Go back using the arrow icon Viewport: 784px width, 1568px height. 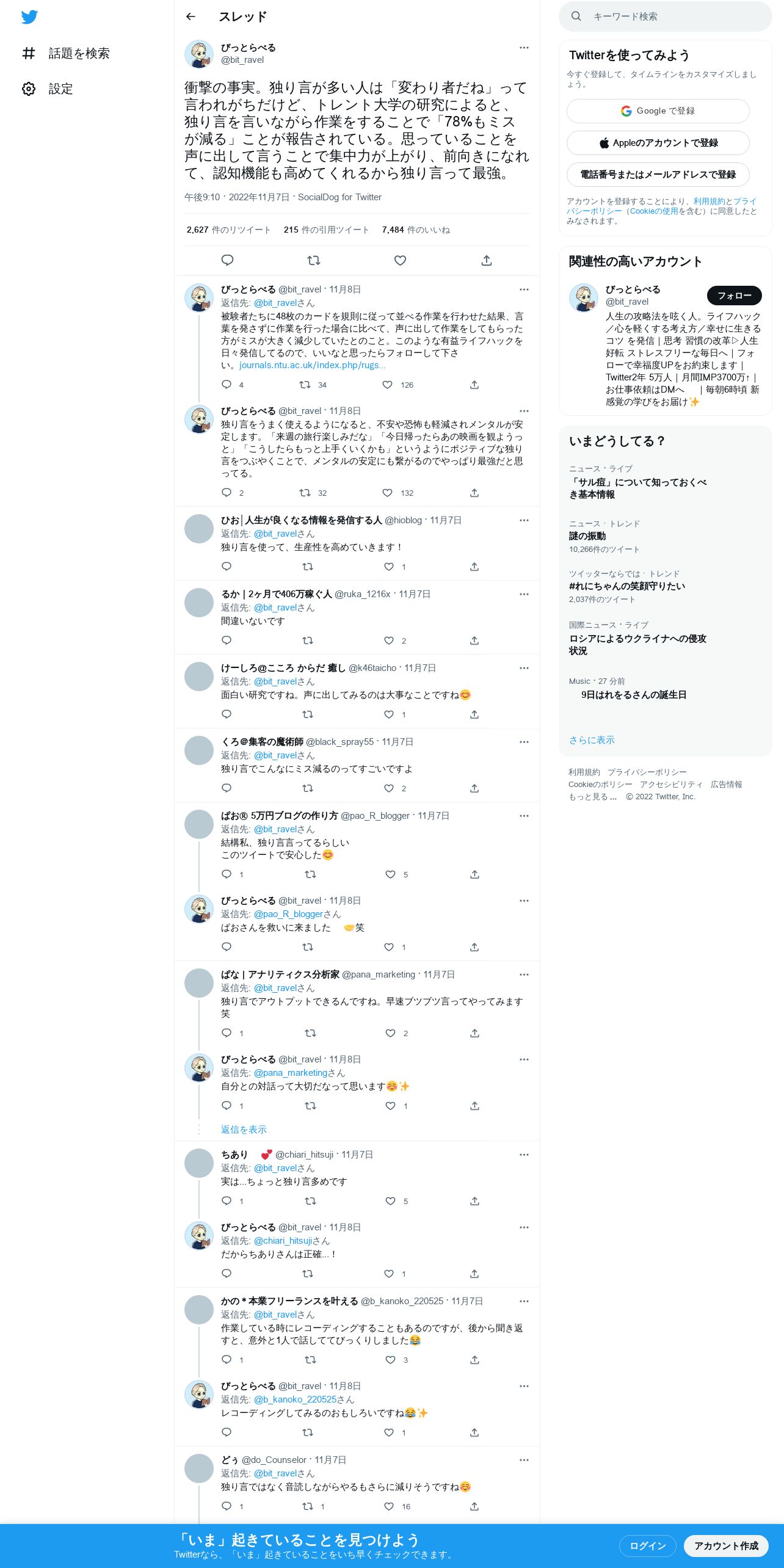(191, 16)
